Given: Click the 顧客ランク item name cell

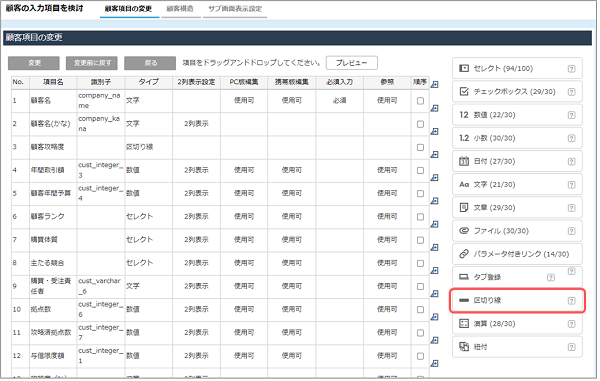Looking at the screenshot, I should point(53,217).
